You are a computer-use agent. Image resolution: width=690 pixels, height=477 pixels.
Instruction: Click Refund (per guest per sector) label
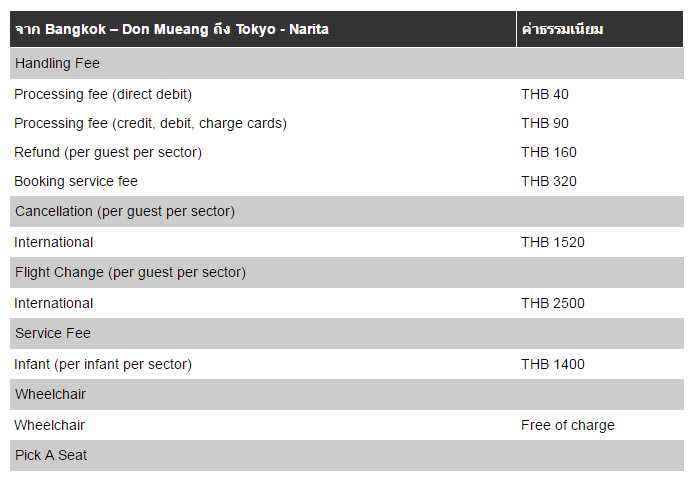pyautogui.click(x=108, y=152)
